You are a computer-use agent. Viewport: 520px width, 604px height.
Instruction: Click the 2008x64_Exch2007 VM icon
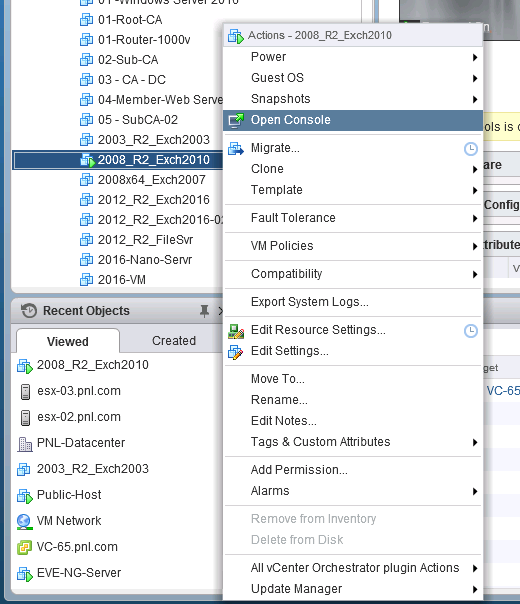(x=86, y=180)
